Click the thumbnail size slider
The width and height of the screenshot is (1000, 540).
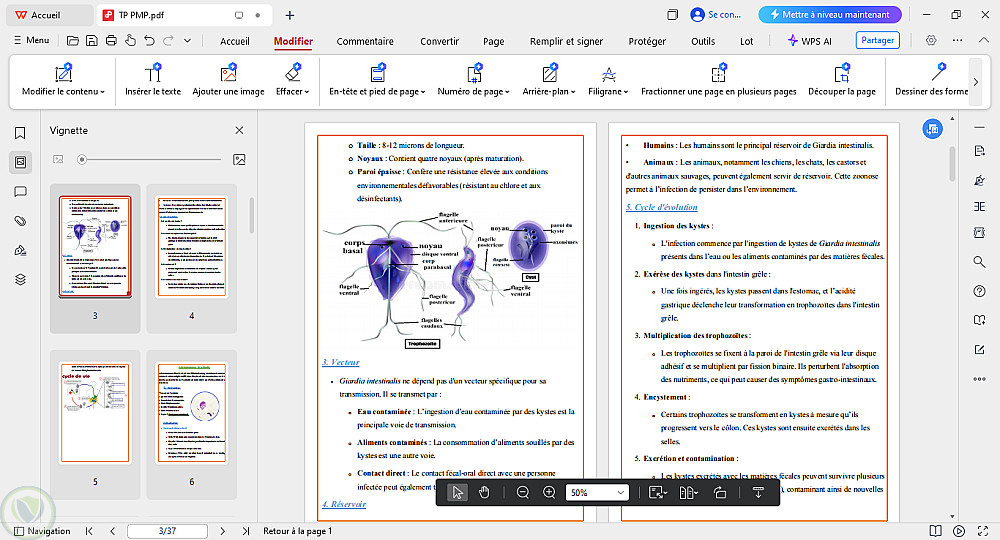tap(83, 159)
